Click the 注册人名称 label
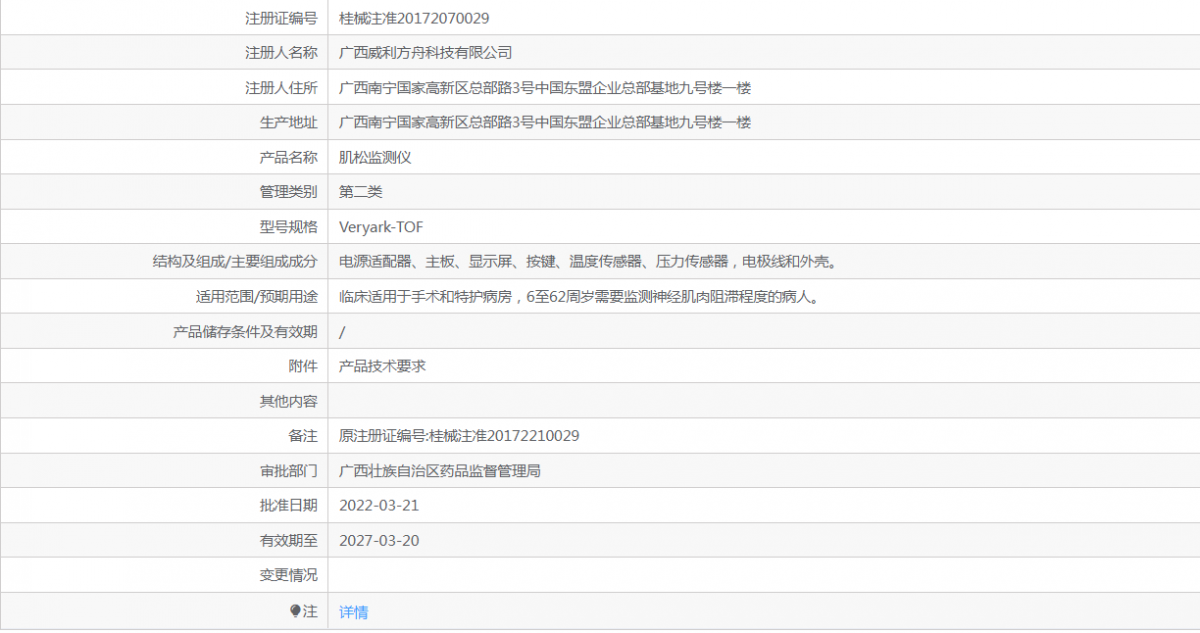 [x=281, y=52]
